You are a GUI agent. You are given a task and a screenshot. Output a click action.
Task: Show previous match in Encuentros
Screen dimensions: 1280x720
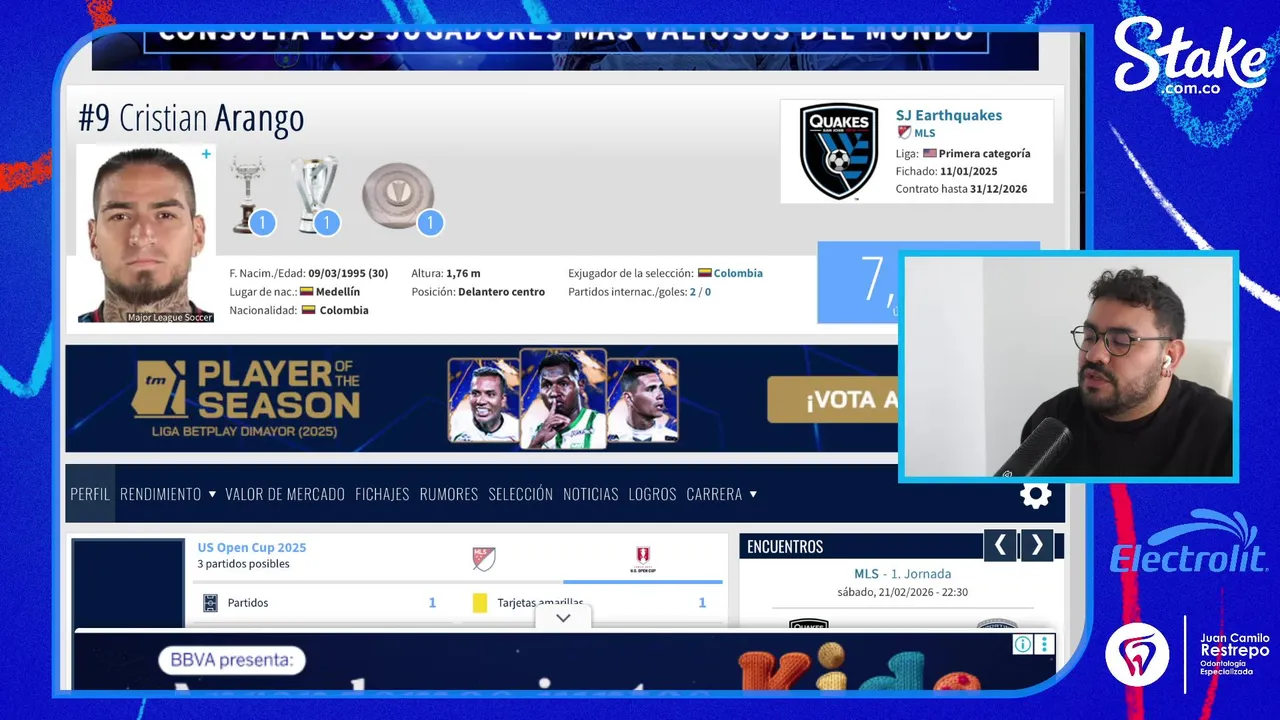[x=1000, y=545]
